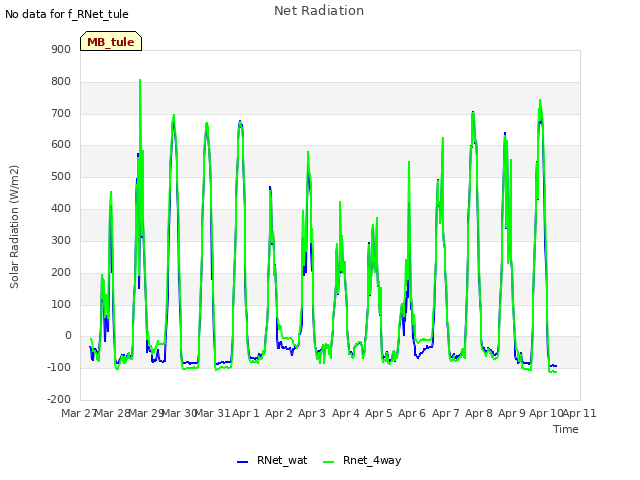Click the -100 y-axis tick label
Viewport: 640px width, 480px height.
tap(59, 367)
